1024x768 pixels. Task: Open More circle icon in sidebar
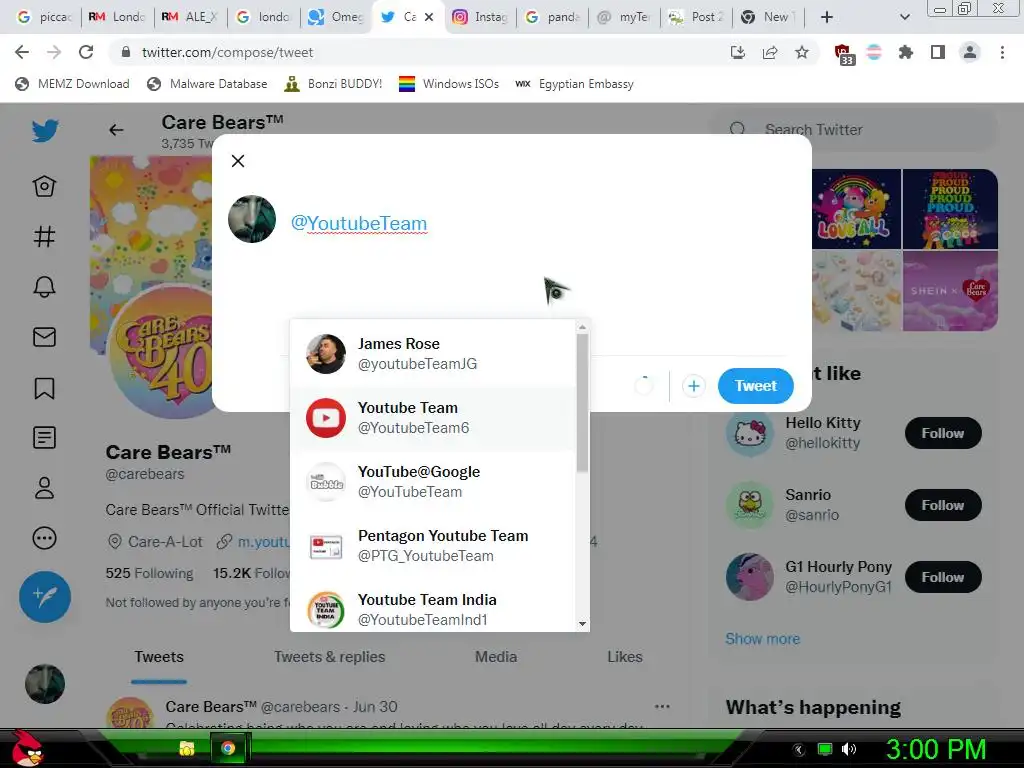point(44,538)
